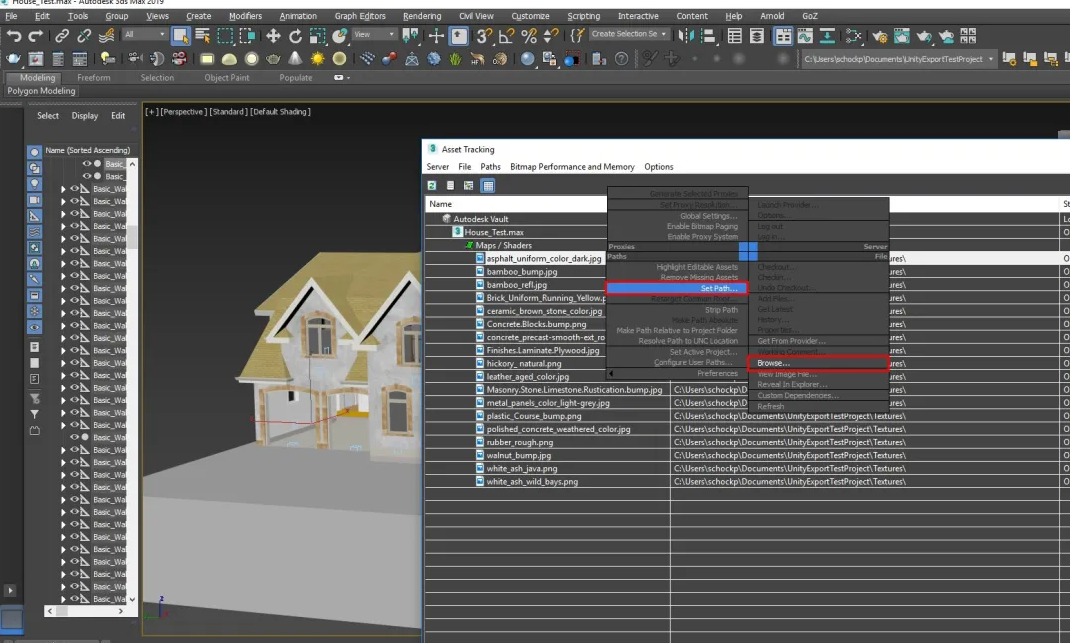Click the Refresh icon in Asset Tracking
This screenshot has height=643, width=1070.
432,186
